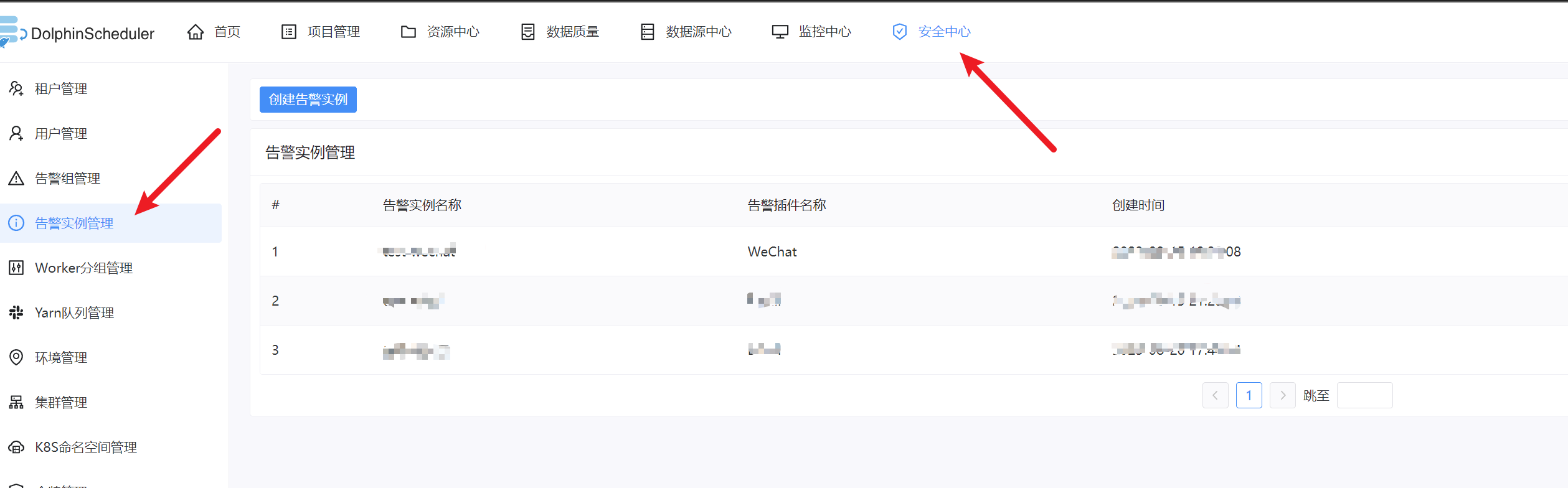Click the Yarn queue icon
This screenshot has width=1568, height=488.
pos(16,313)
